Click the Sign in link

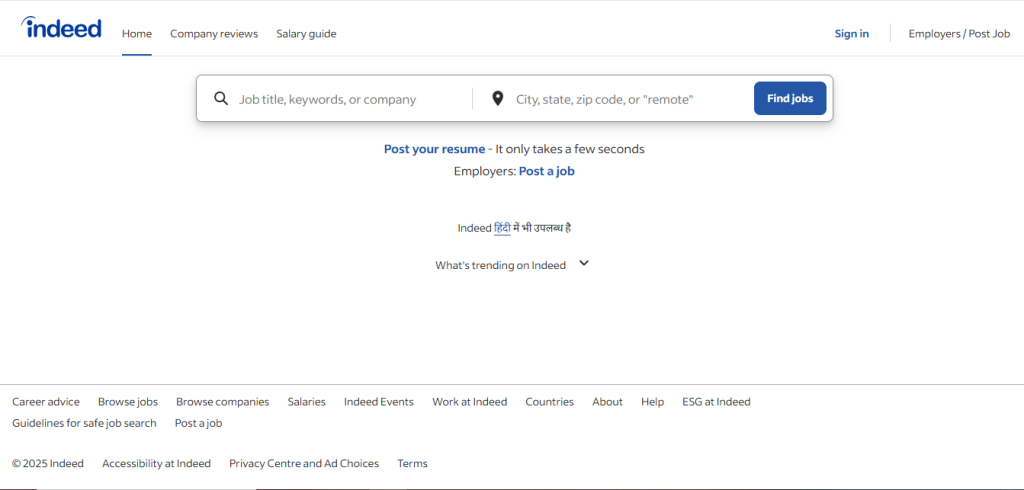click(852, 33)
